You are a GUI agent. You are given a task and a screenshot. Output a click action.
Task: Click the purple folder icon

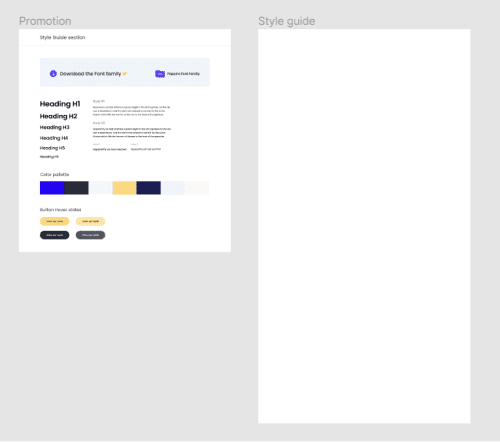(x=160, y=74)
